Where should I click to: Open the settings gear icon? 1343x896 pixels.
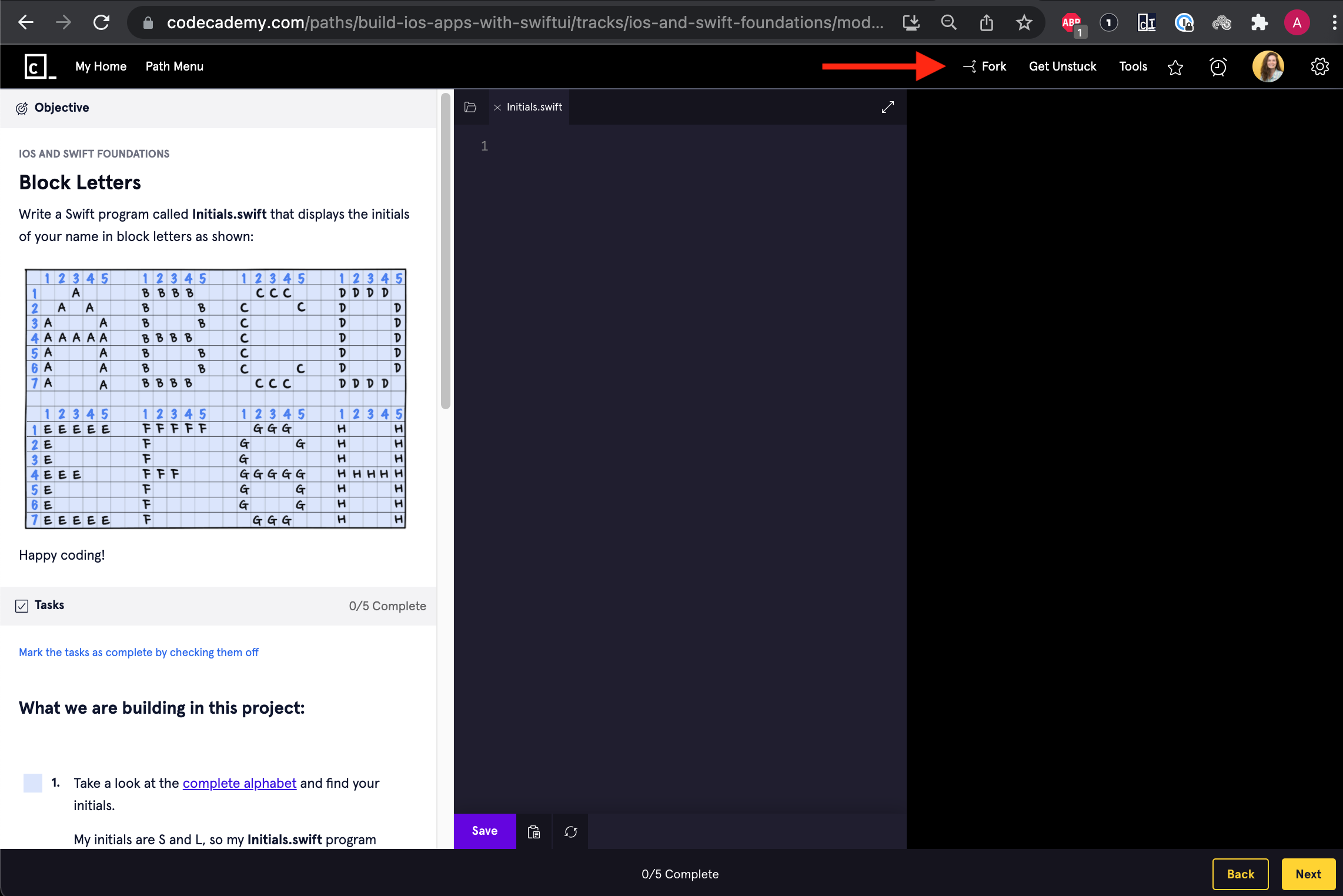pos(1319,66)
